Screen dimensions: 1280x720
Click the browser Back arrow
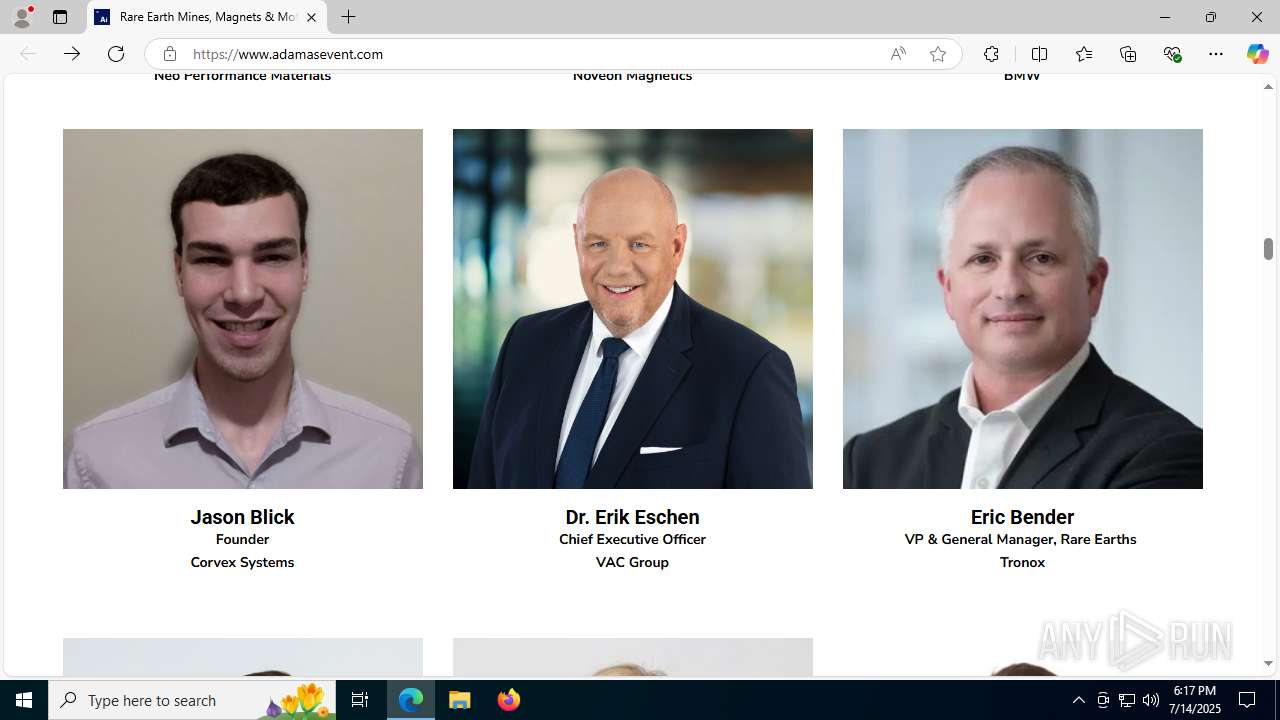(x=28, y=54)
